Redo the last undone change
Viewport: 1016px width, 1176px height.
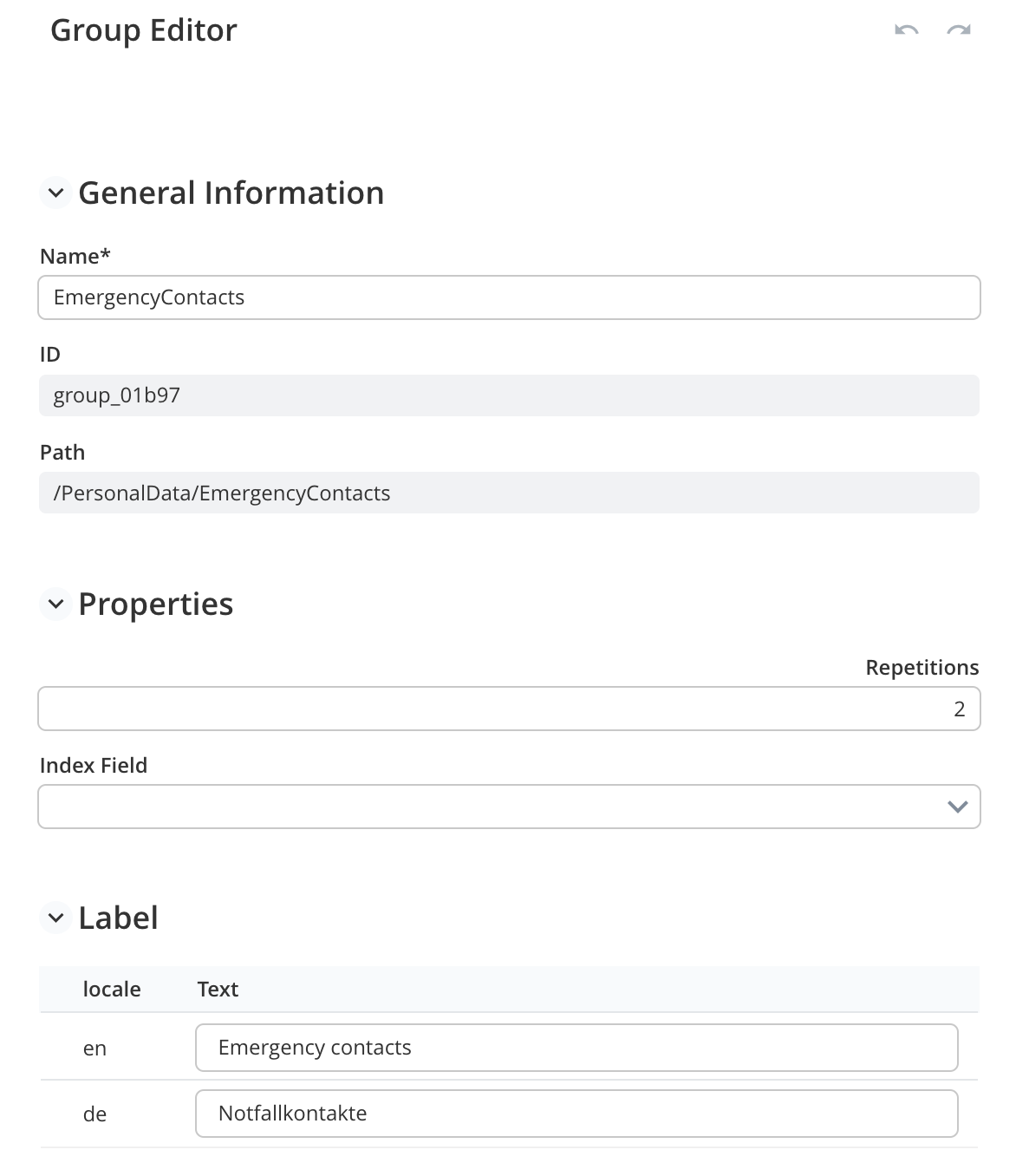(x=959, y=30)
